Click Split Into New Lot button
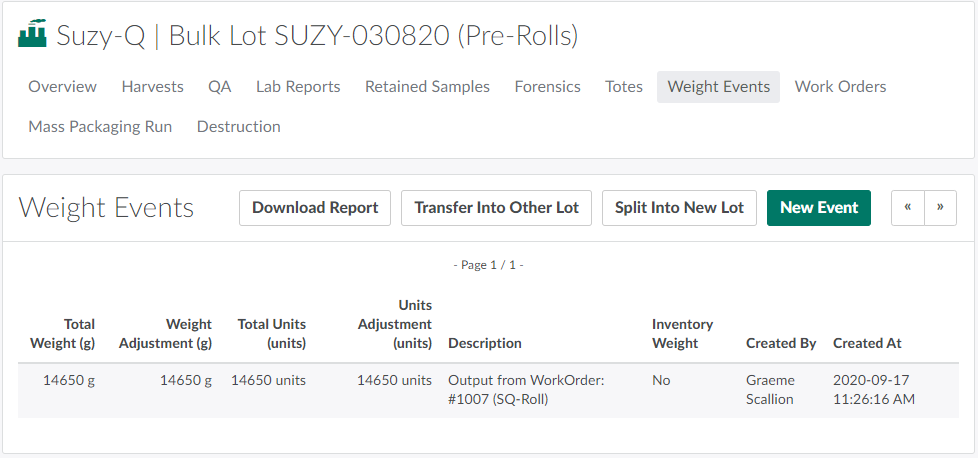This screenshot has width=978, height=458. [x=679, y=208]
